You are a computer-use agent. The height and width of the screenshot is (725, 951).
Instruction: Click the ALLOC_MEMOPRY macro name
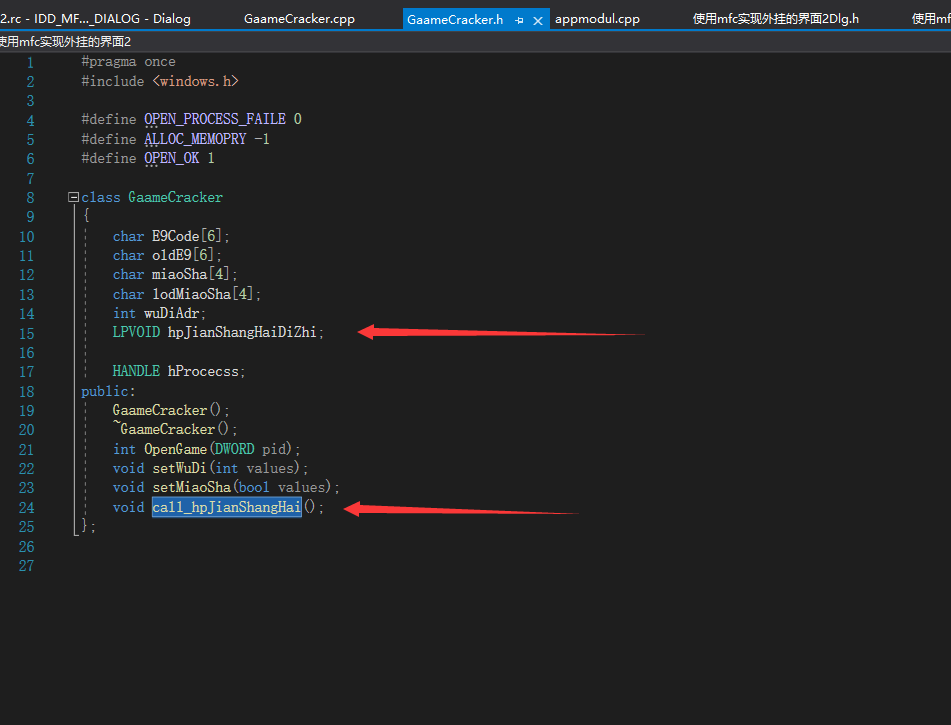pos(195,139)
